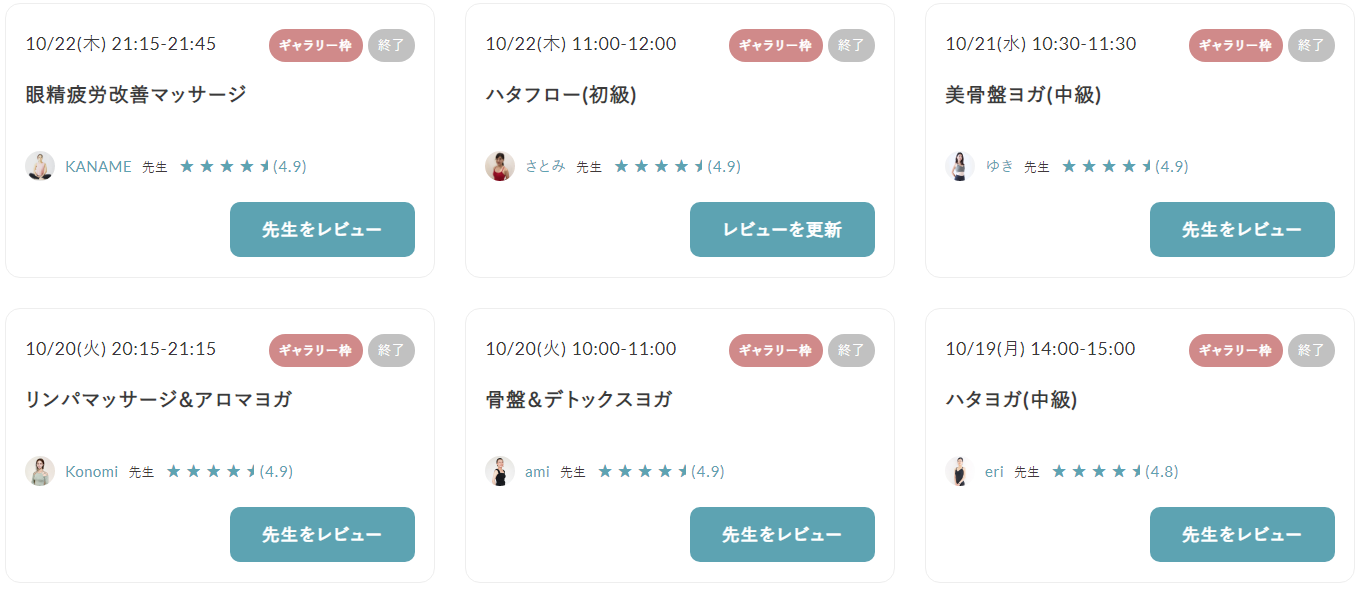1364x590 pixels.
Task: Open さとみ teacher's avatar thumbnail
Action: coord(500,166)
